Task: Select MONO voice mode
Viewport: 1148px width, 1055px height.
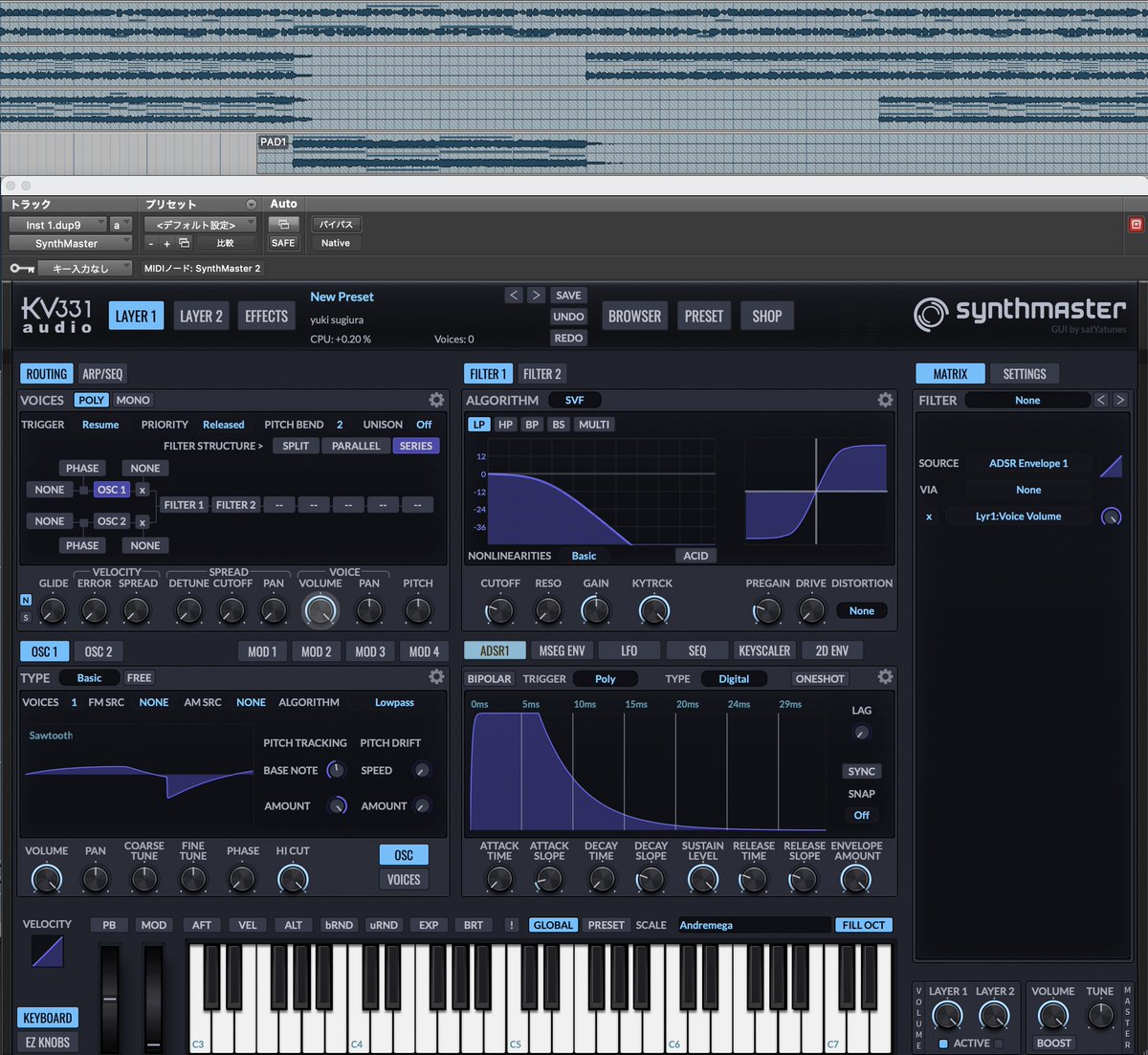Action: pos(133,400)
